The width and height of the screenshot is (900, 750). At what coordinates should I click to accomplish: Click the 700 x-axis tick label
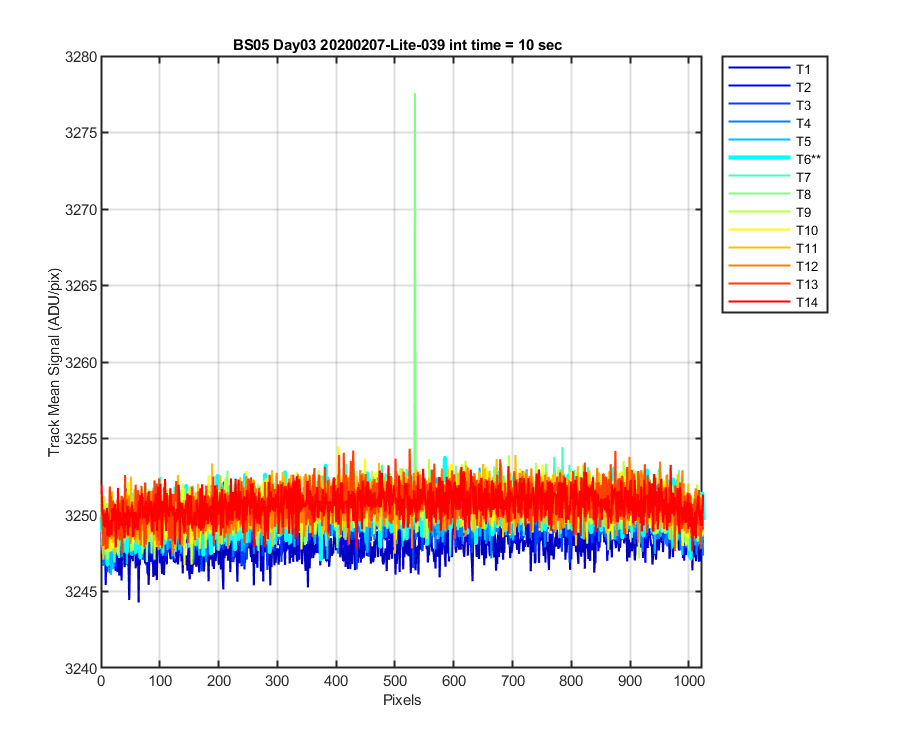tap(513, 681)
